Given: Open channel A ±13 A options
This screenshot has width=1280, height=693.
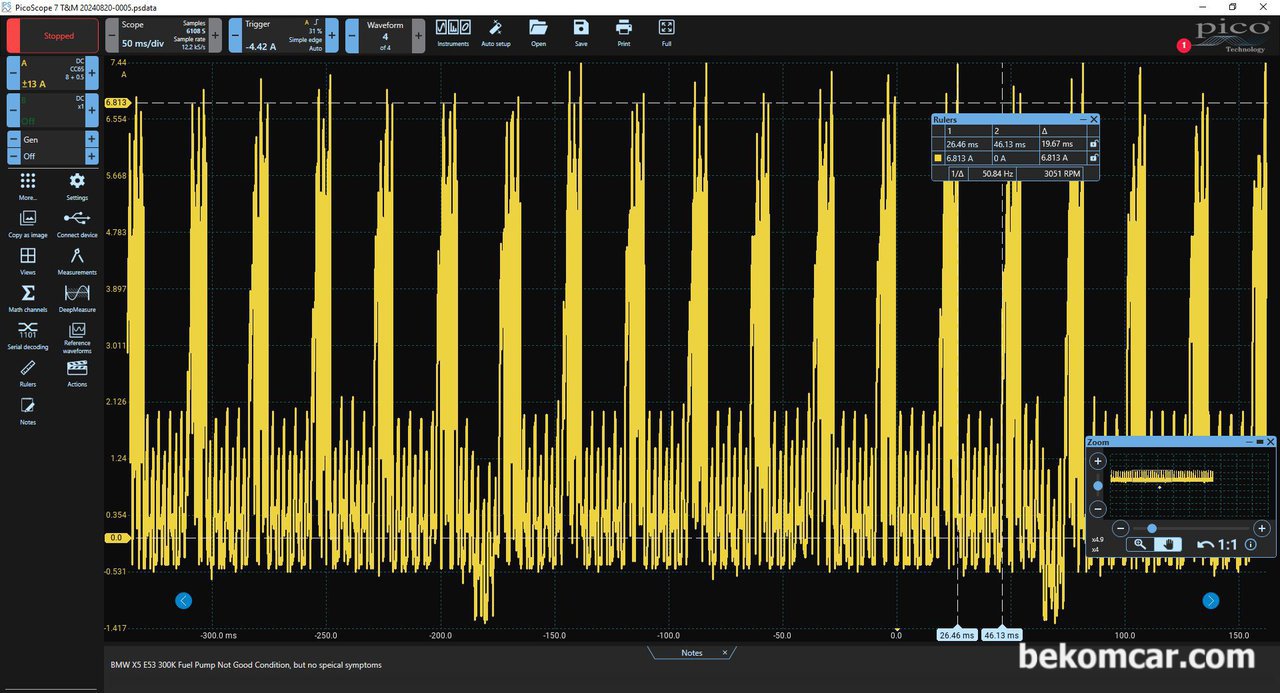Looking at the screenshot, I should 53,72.
